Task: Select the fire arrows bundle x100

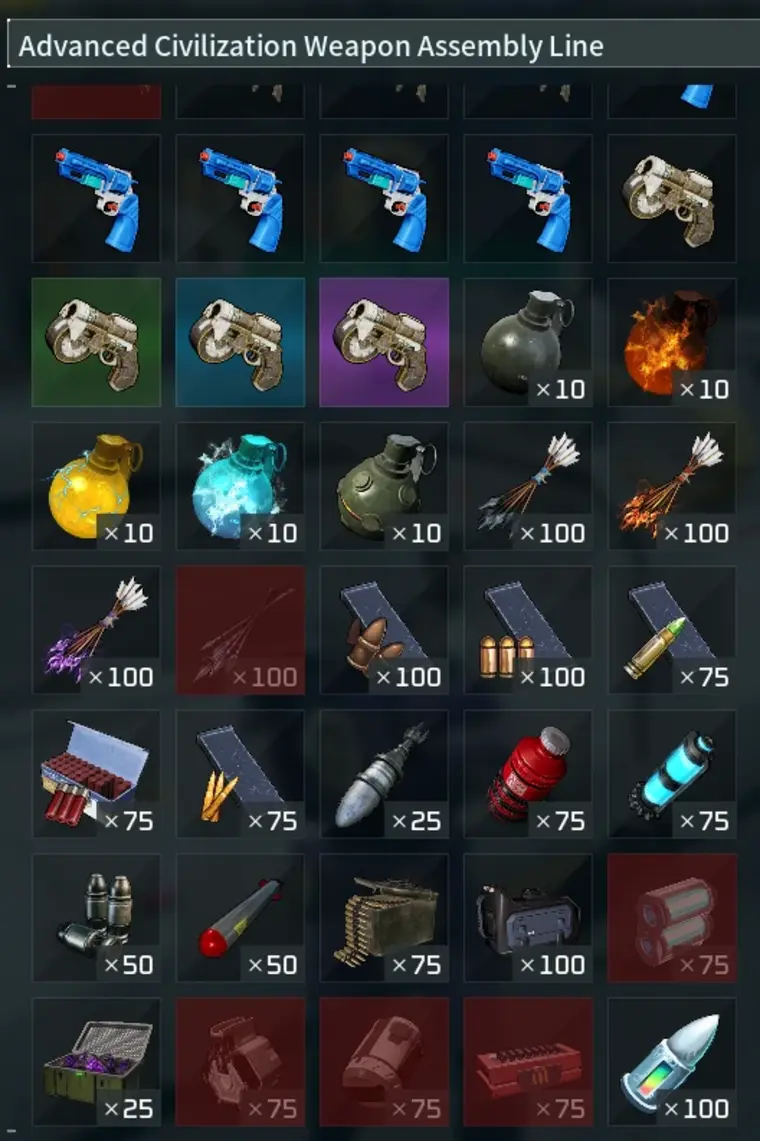Action: pyautogui.click(x=672, y=486)
